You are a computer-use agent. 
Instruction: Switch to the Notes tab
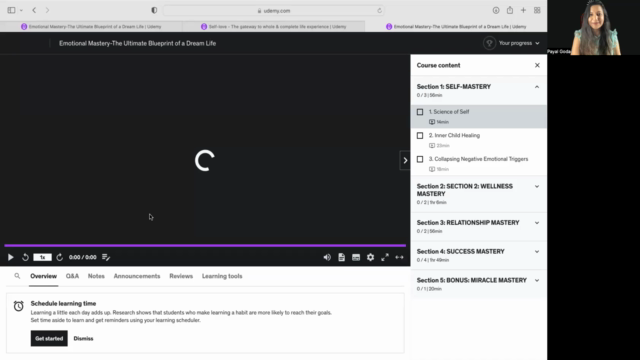click(96, 276)
